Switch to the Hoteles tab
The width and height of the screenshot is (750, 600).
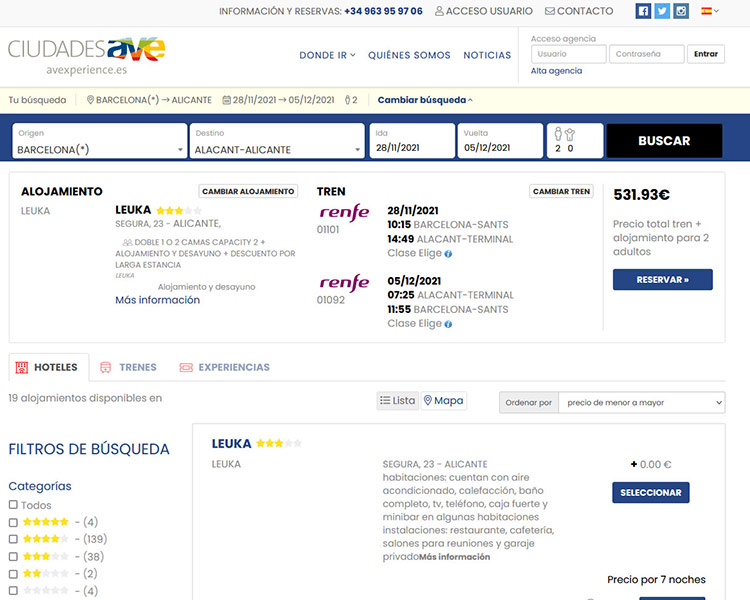point(49,367)
